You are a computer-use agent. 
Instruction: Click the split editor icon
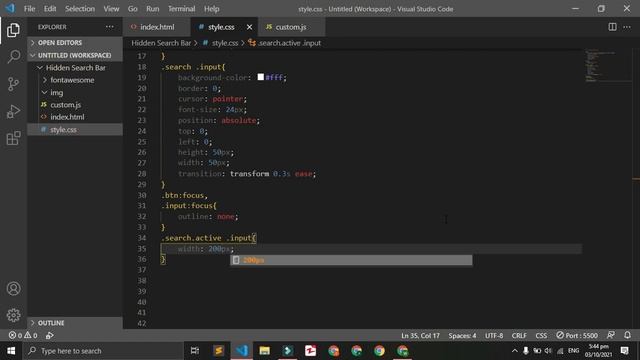click(x=612, y=27)
